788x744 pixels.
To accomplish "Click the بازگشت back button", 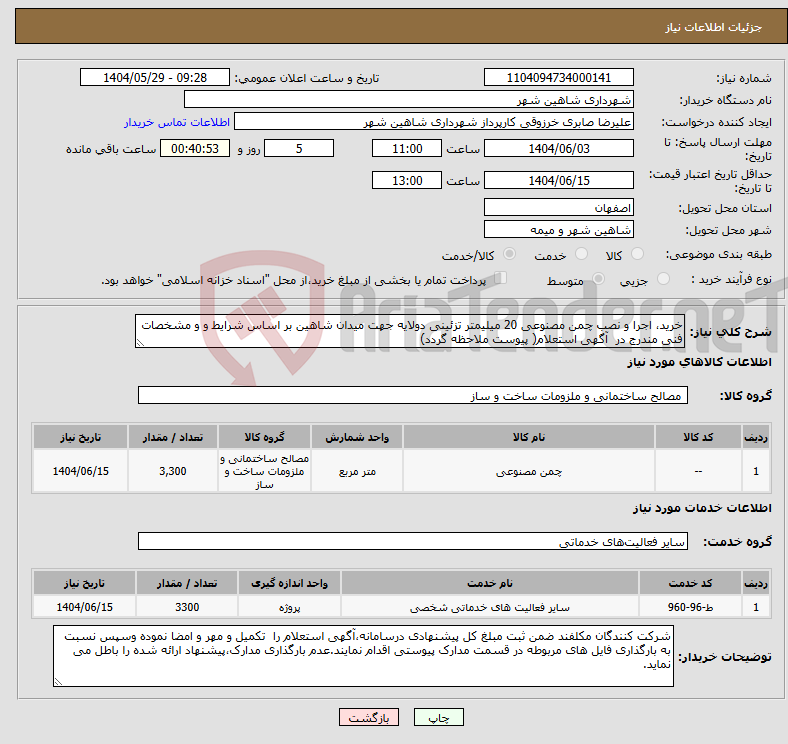I will click(x=369, y=717).
